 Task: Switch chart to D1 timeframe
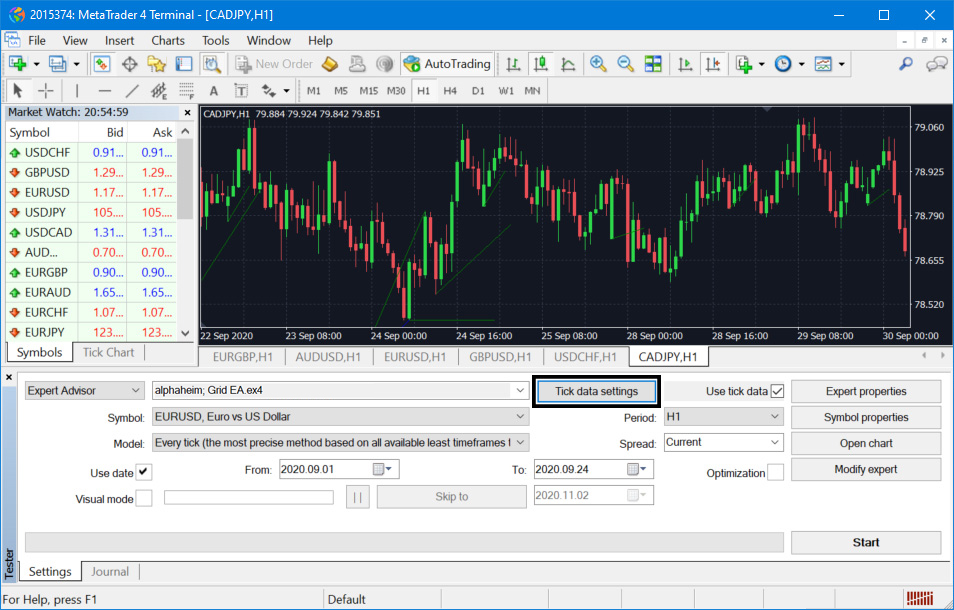tap(478, 91)
